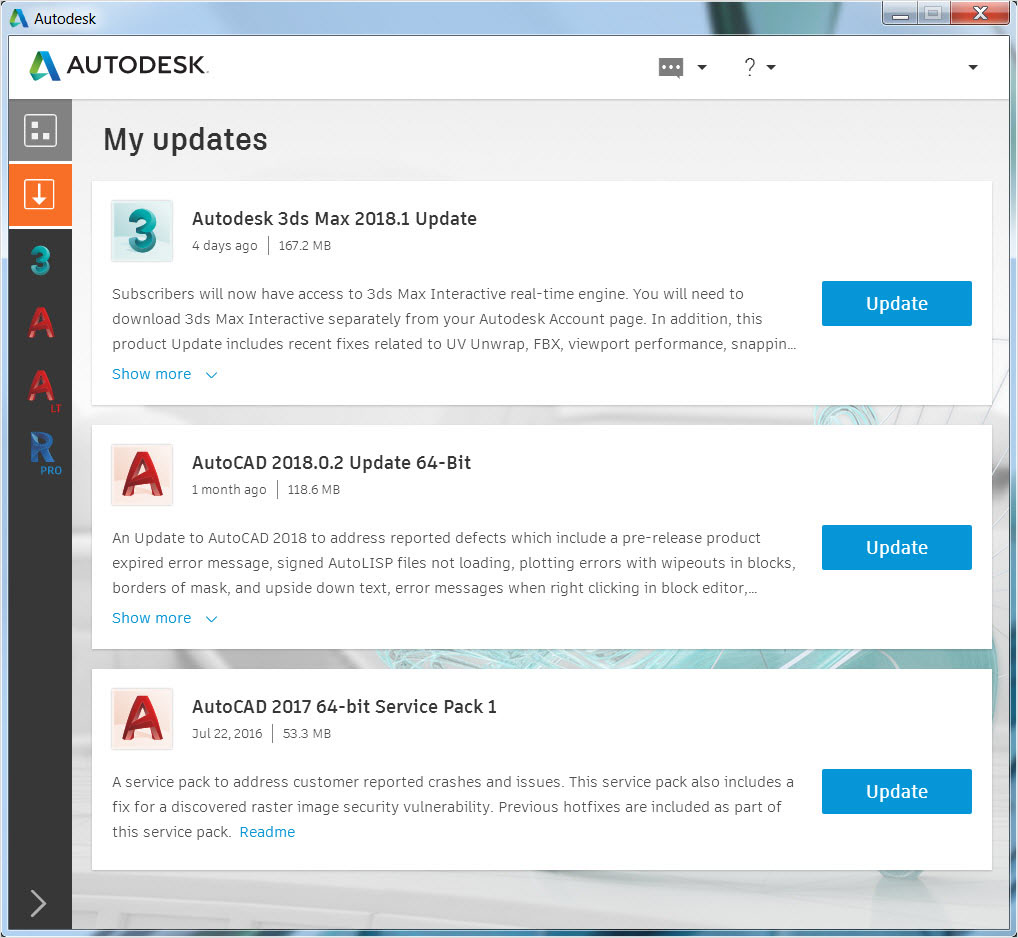Open the dropdown arrow beside the help icon
This screenshot has width=1018, height=938.
(771, 67)
